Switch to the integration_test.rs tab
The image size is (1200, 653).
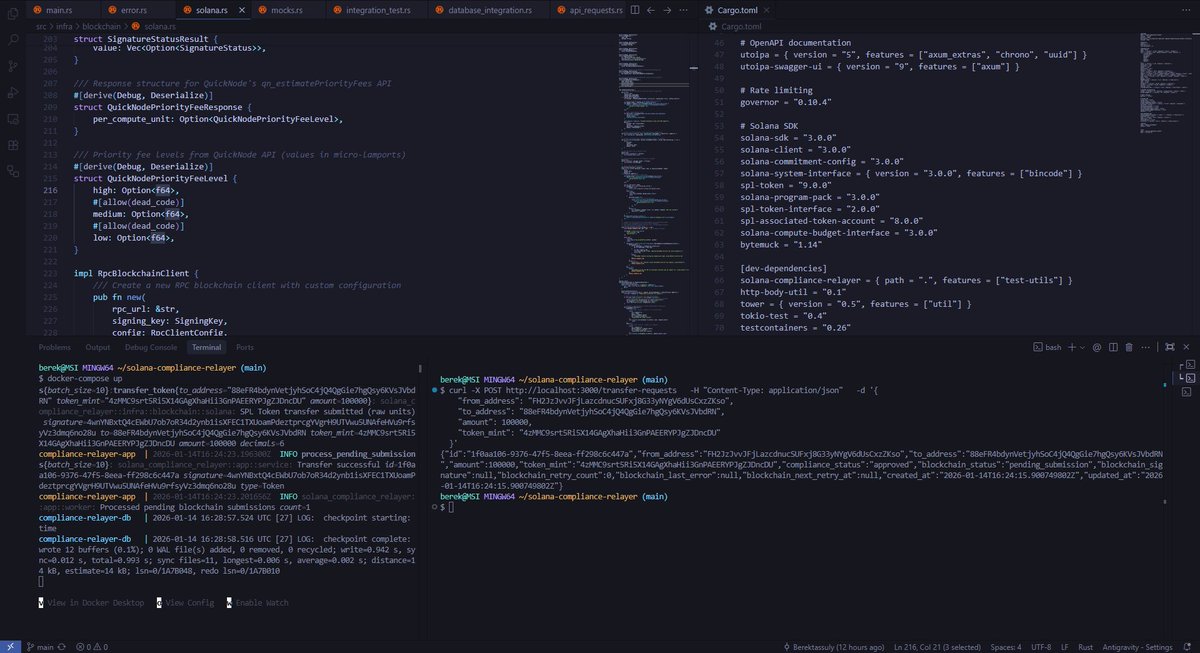click(375, 9)
